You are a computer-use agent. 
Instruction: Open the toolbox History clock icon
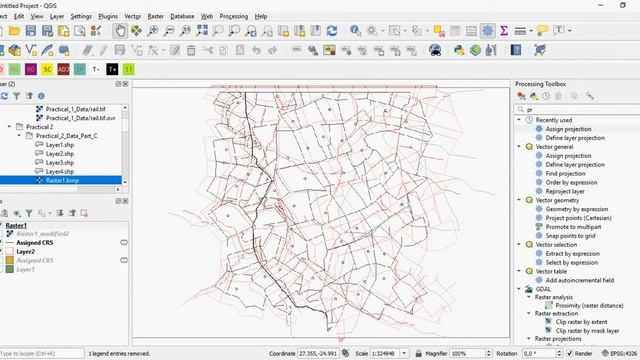coord(546,96)
